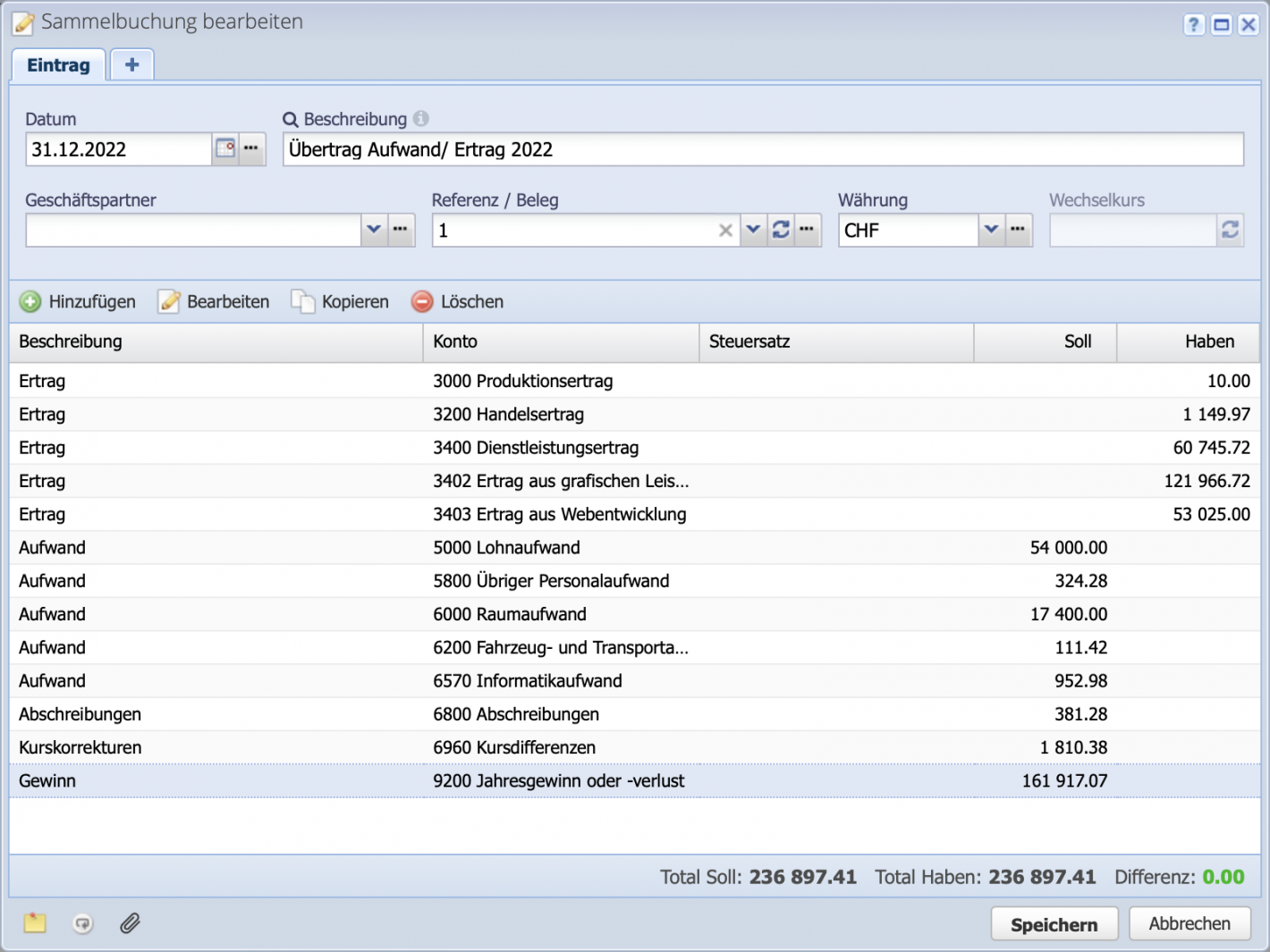The height and width of the screenshot is (952, 1270).
Task: Add a new tab with the plus tab
Action: (x=131, y=65)
